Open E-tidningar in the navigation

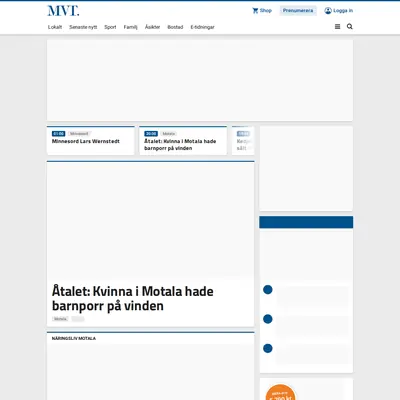click(x=202, y=27)
